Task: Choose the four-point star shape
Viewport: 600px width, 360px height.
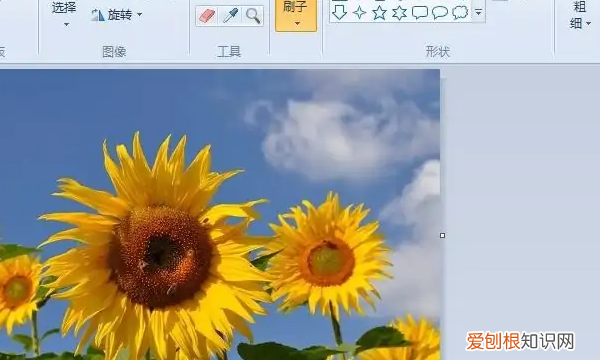Action: click(359, 13)
